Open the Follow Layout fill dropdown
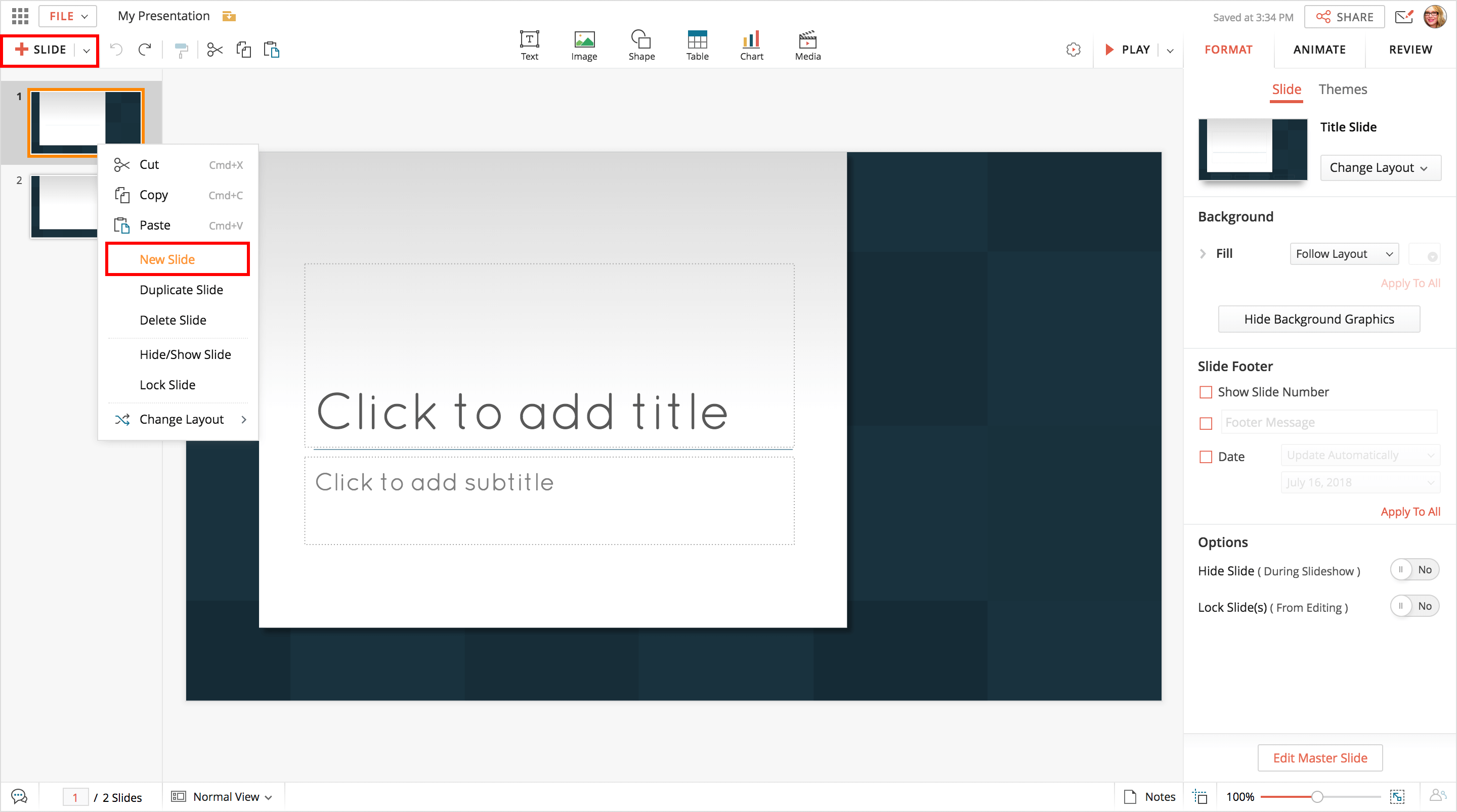Viewport: 1457px width, 812px height. [1344, 254]
